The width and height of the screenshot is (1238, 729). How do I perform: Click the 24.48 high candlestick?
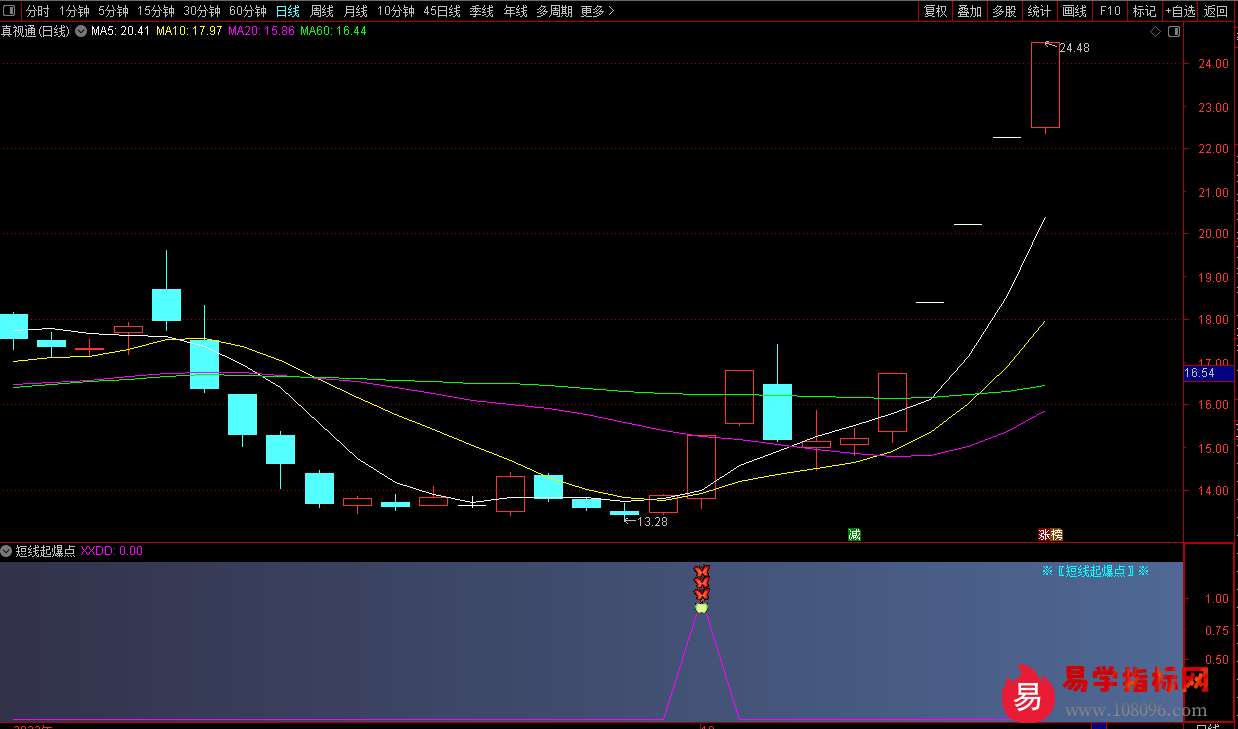tap(1045, 85)
